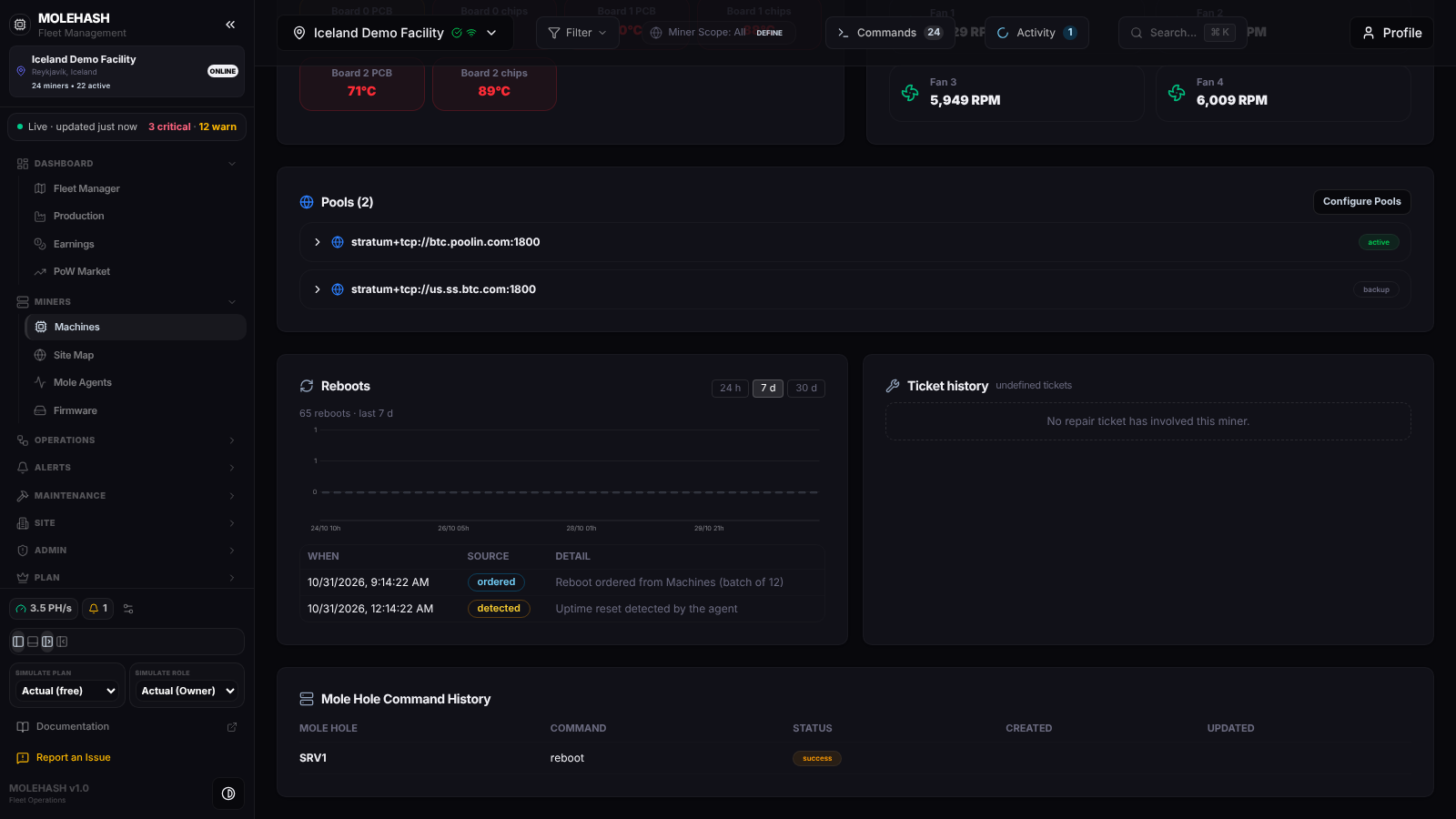Collapse the sidebar with the double-chevron icon
This screenshot has width=1456, height=819.
(230, 25)
